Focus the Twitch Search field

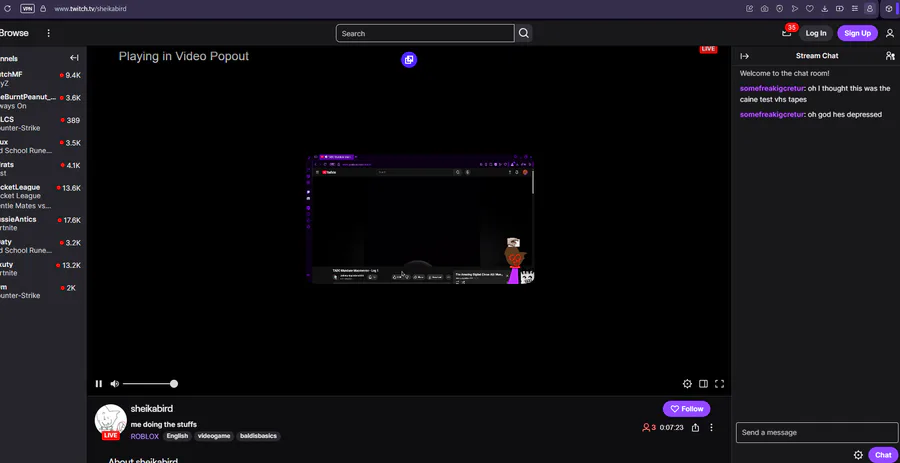[x=425, y=33]
